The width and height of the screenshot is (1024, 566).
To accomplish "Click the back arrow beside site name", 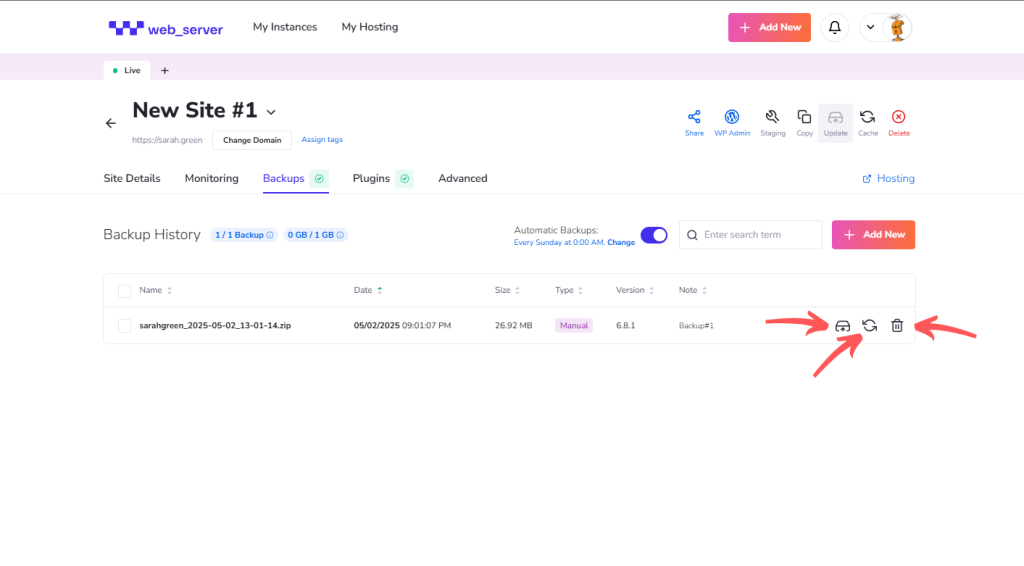I will coord(111,123).
